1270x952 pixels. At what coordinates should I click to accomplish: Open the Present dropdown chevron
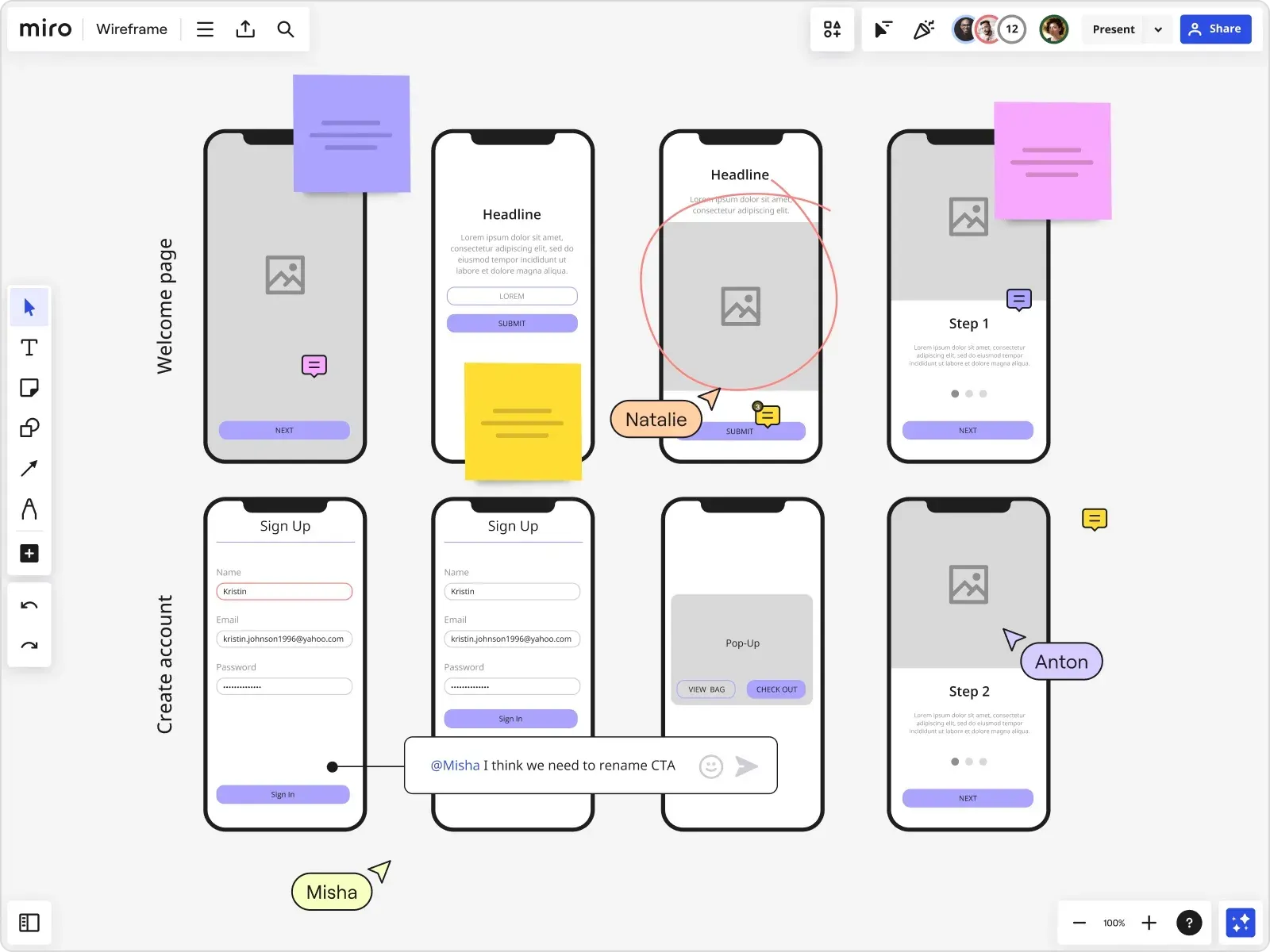tap(1158, 29)
